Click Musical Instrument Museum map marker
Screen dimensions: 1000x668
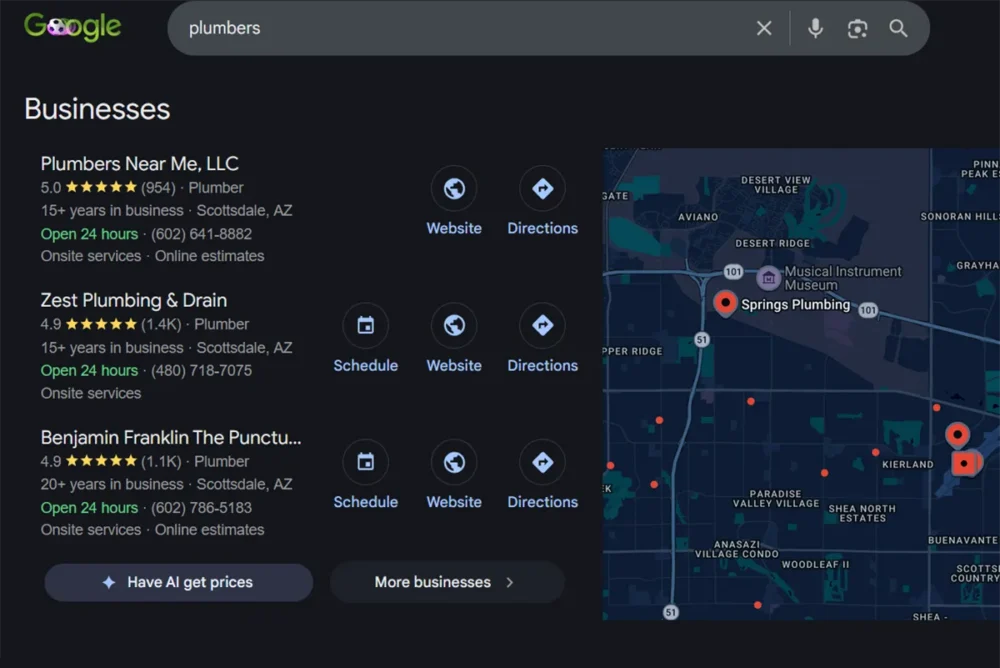(768, 278)
